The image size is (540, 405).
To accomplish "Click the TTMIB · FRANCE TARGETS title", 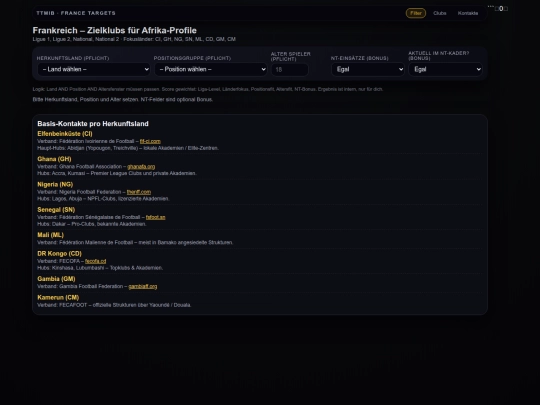I will [x=76, y=13].
